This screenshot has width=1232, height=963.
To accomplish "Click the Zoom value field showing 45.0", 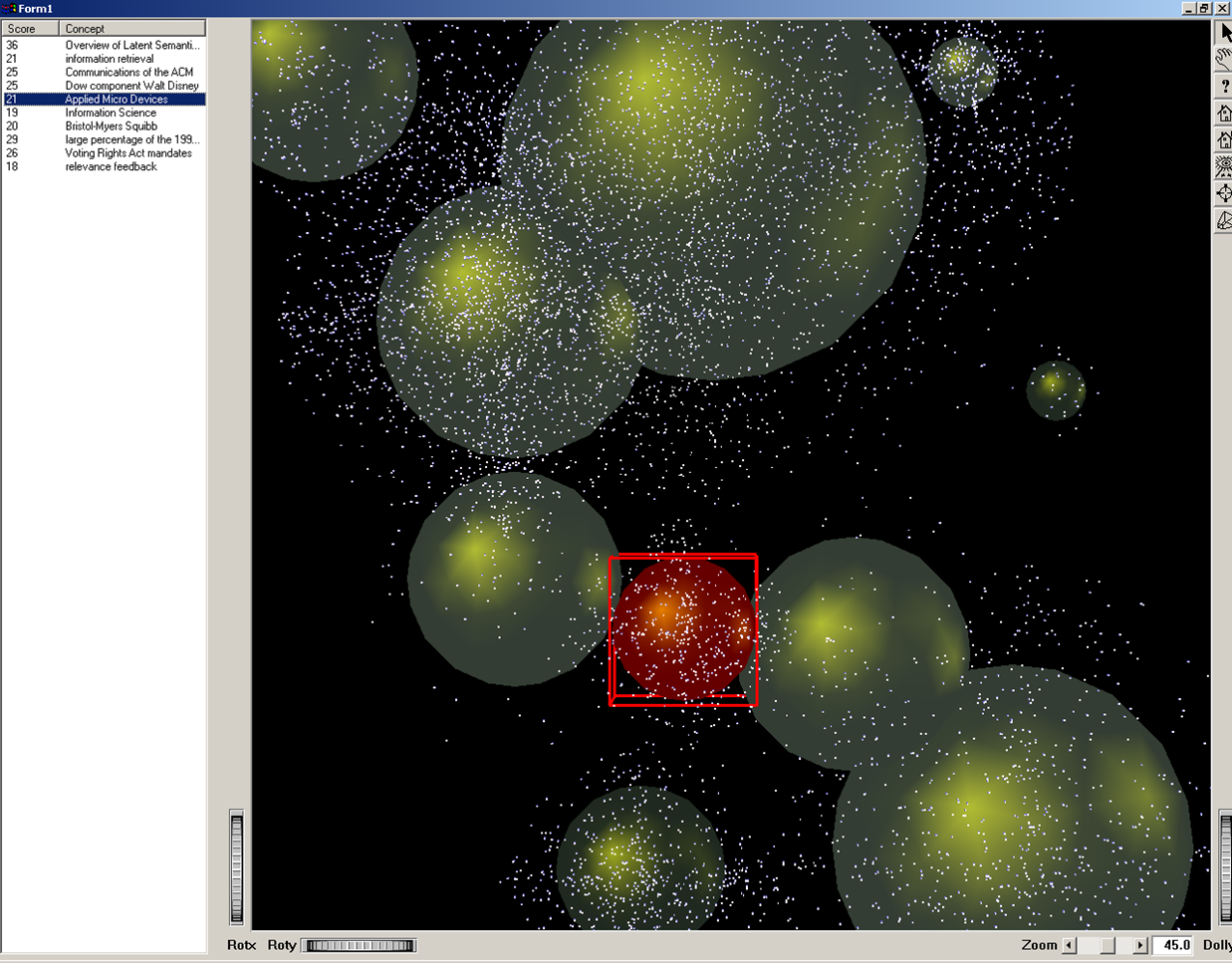I will pos(1175,945).
